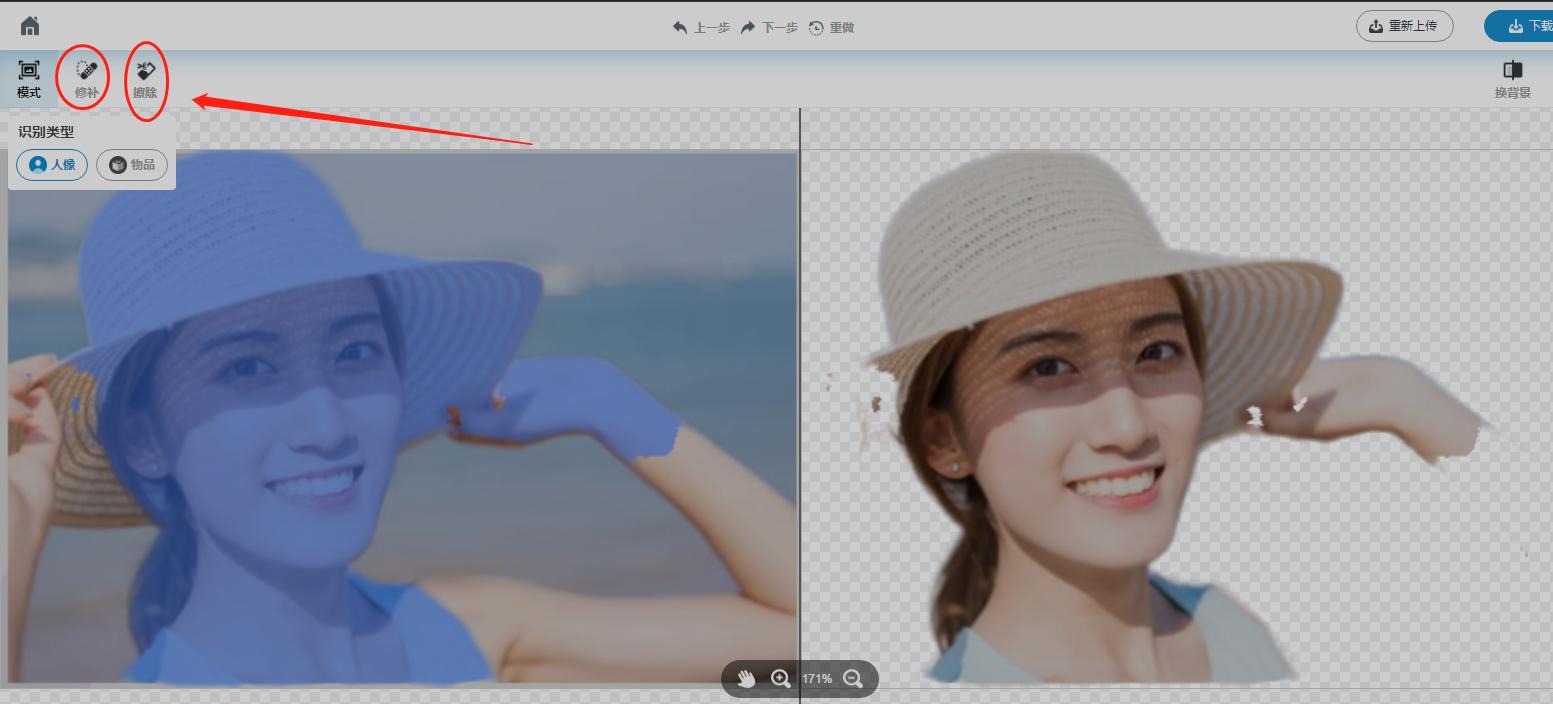Open the 换背景 background changer

coord(1512,79)
